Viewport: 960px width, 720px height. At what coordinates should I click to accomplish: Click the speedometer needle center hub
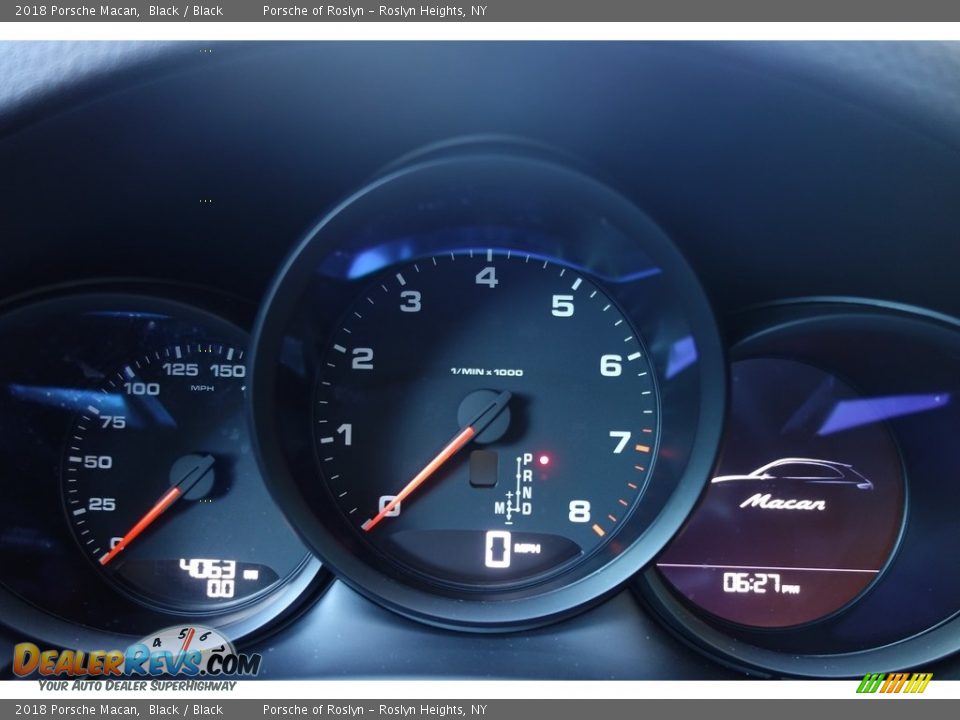pos(192,477)
